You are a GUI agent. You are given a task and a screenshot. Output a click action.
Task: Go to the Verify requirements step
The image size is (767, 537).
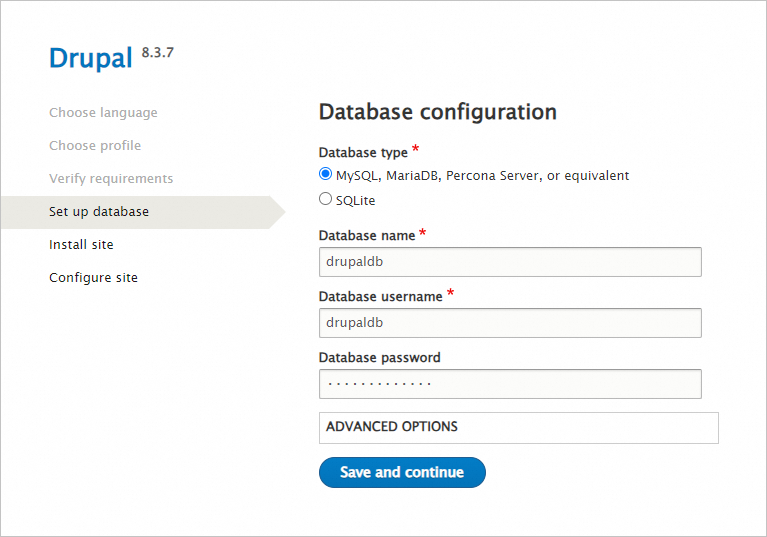111,179
